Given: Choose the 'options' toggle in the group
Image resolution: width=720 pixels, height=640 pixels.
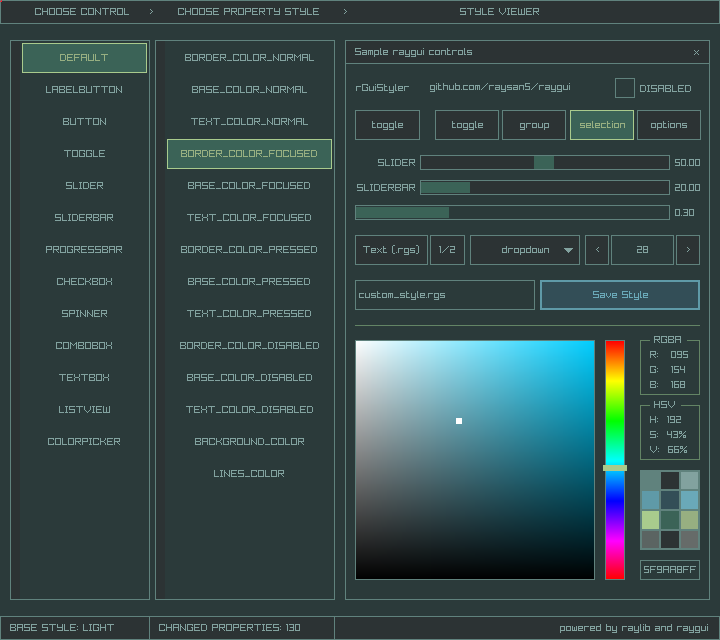Looking at the screenshot, I should [x=668, y=125].
